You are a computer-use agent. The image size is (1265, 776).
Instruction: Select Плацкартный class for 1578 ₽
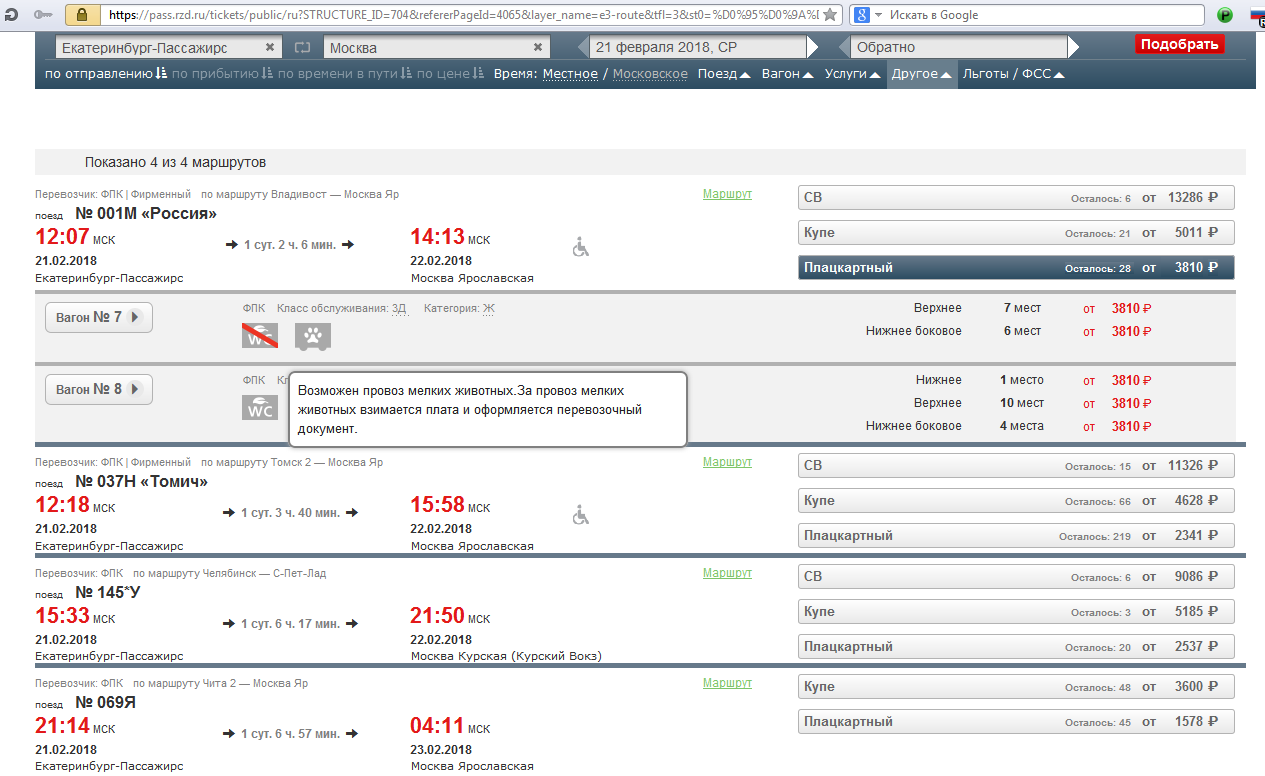1016,722
